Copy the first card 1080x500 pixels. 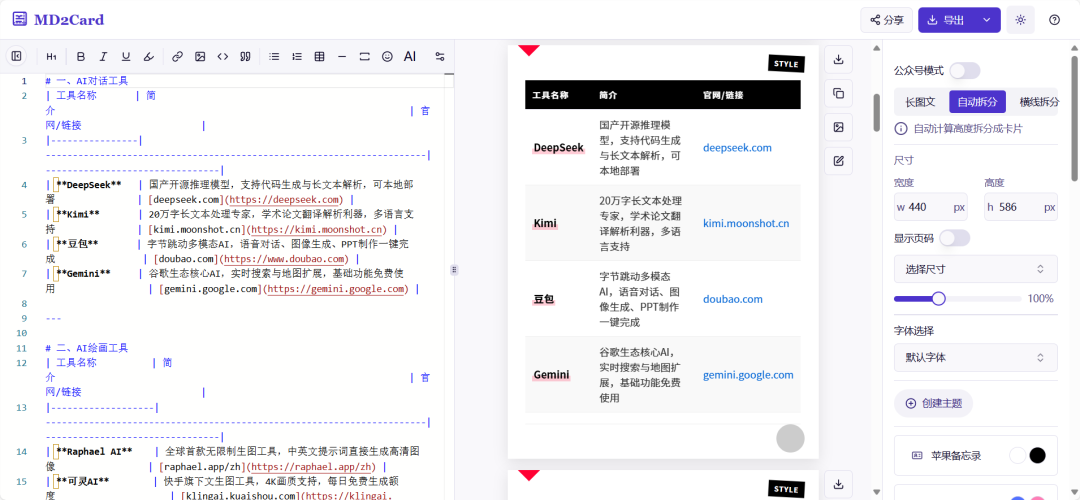pos(838,93)
